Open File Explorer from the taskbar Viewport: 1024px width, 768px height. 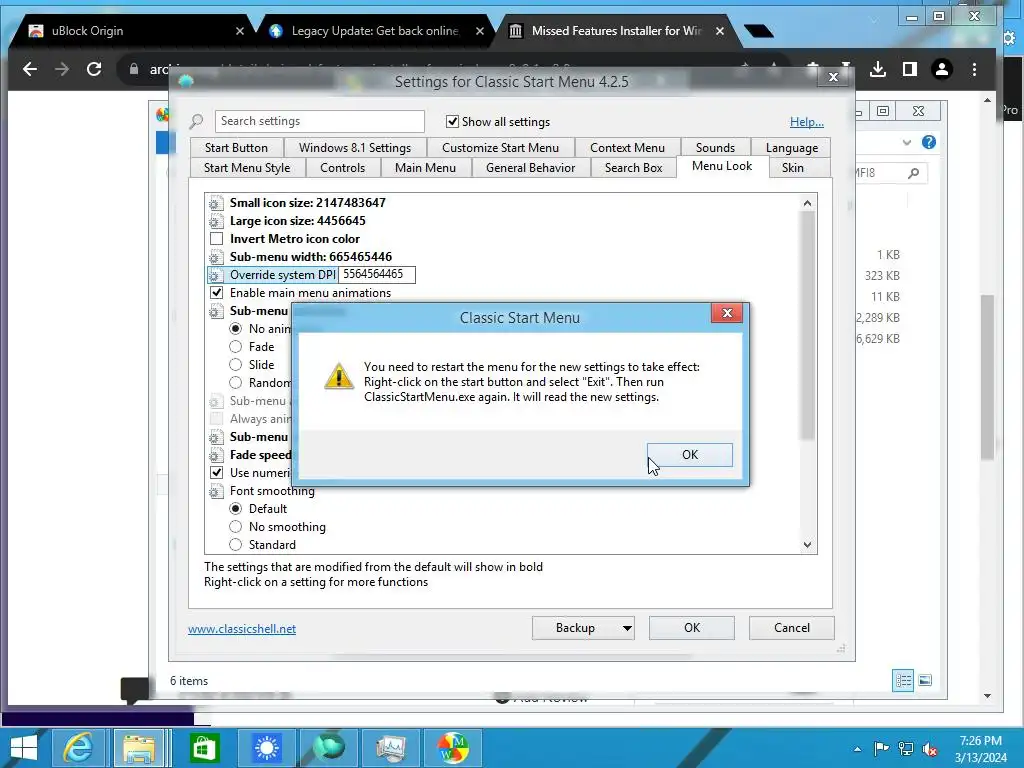pyautogui.click(x=139, y=748)
